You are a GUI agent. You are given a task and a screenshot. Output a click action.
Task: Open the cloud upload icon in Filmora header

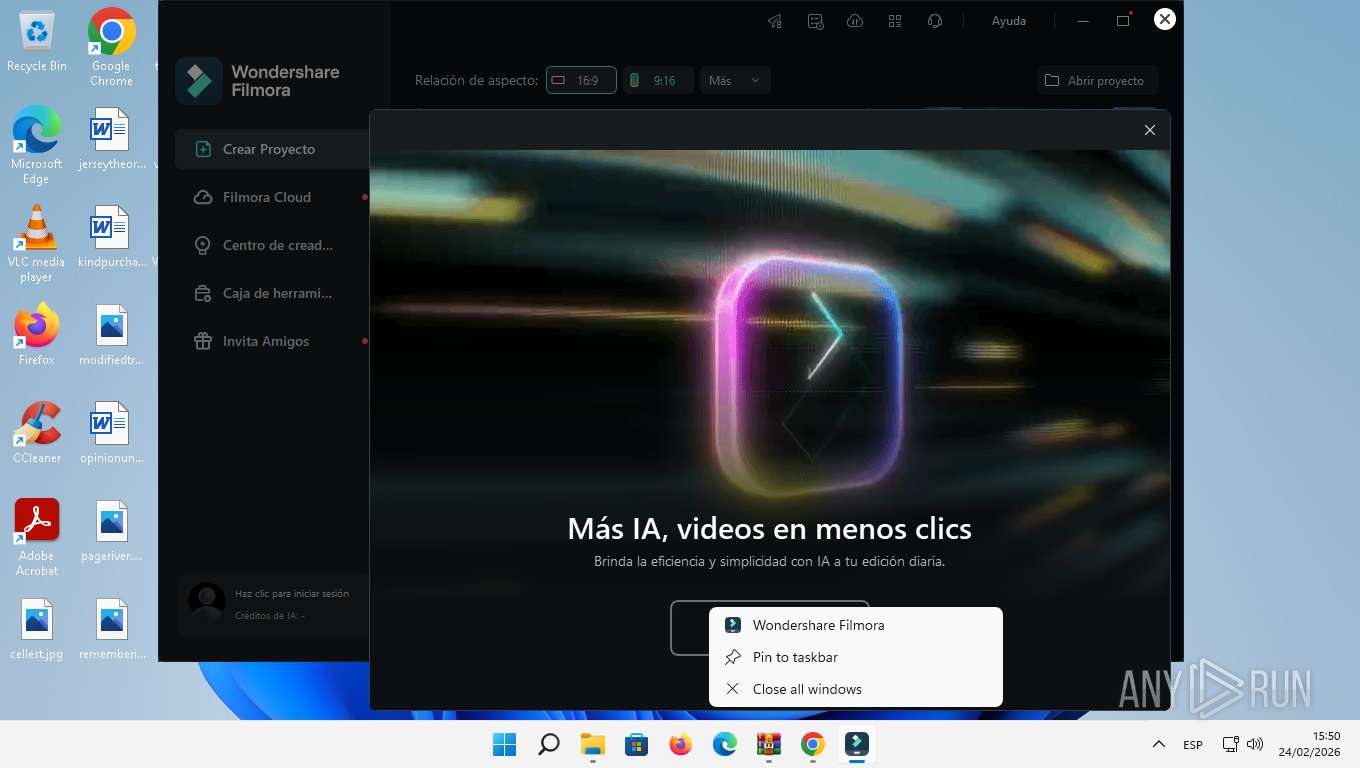point(855,21)
